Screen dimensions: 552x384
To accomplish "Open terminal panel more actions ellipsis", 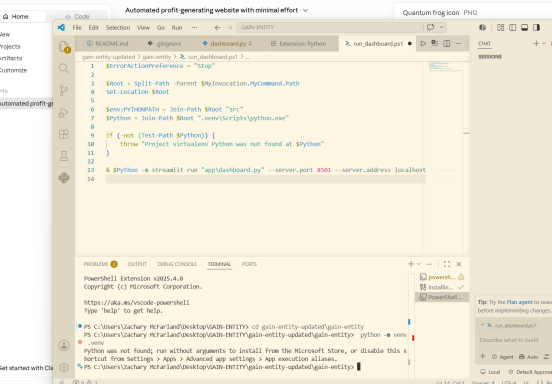I will [429, 264].
